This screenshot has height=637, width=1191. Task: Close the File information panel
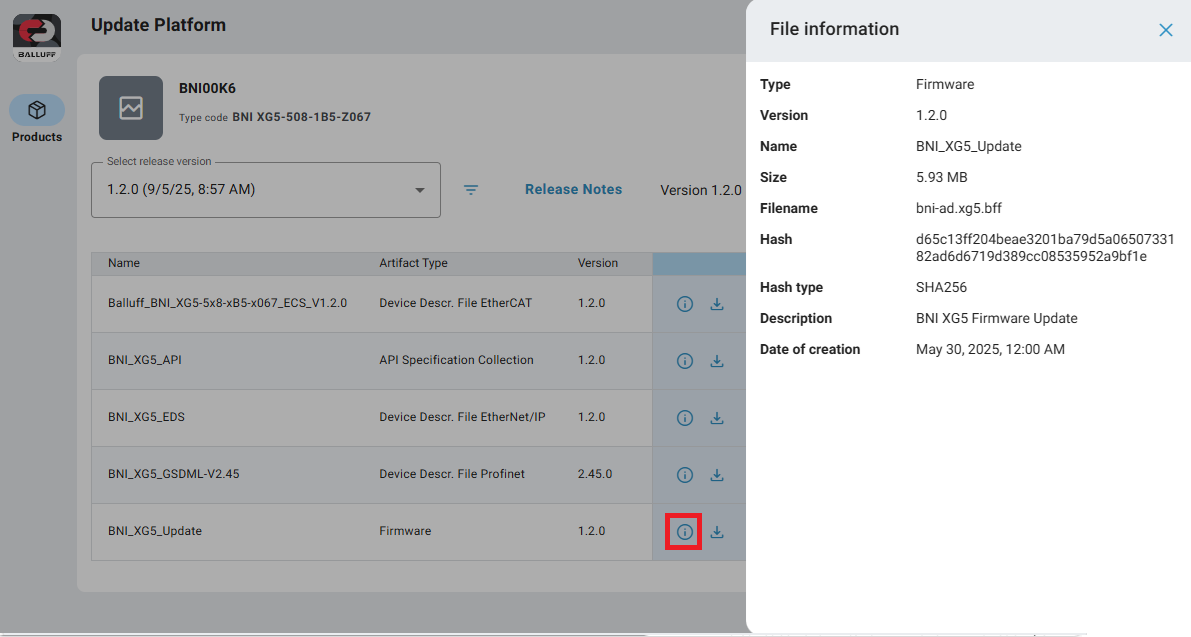(1165, 30)
